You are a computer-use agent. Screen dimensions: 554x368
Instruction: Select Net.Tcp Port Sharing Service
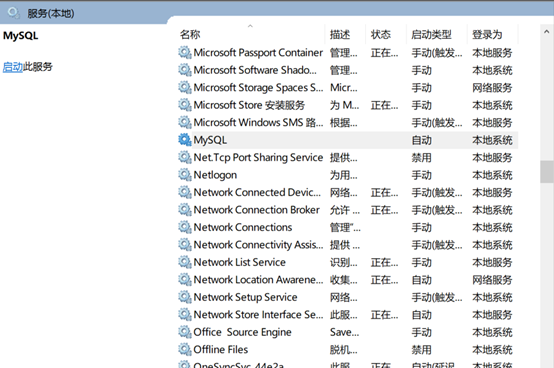pos(258,158)
